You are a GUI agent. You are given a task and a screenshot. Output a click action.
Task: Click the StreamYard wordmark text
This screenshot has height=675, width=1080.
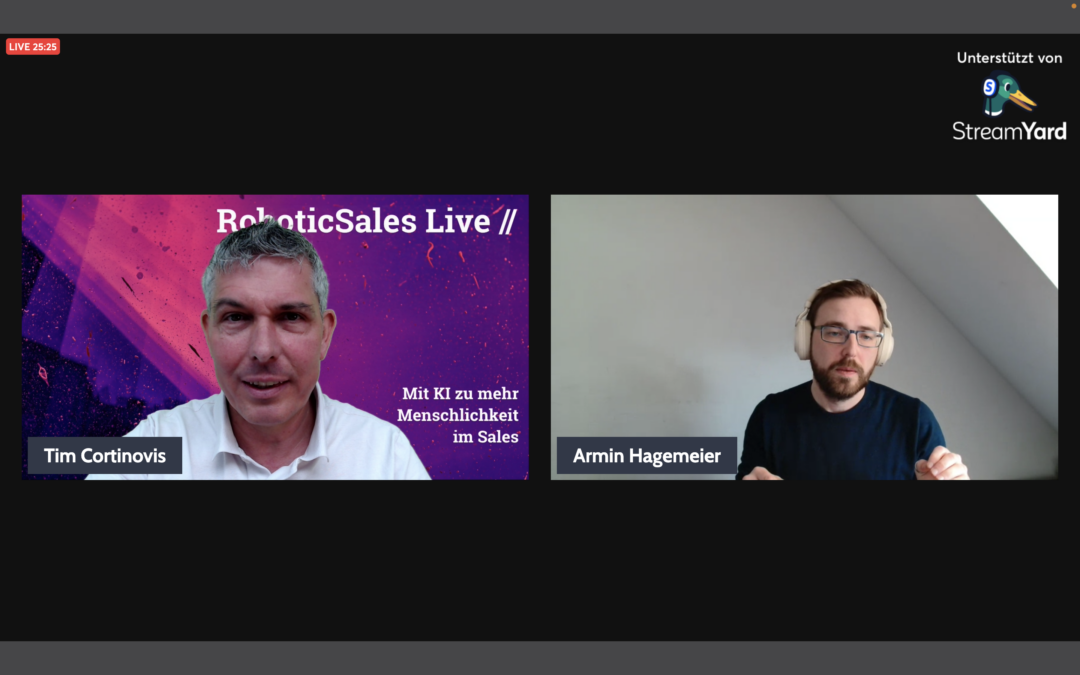pos(1009,131)
